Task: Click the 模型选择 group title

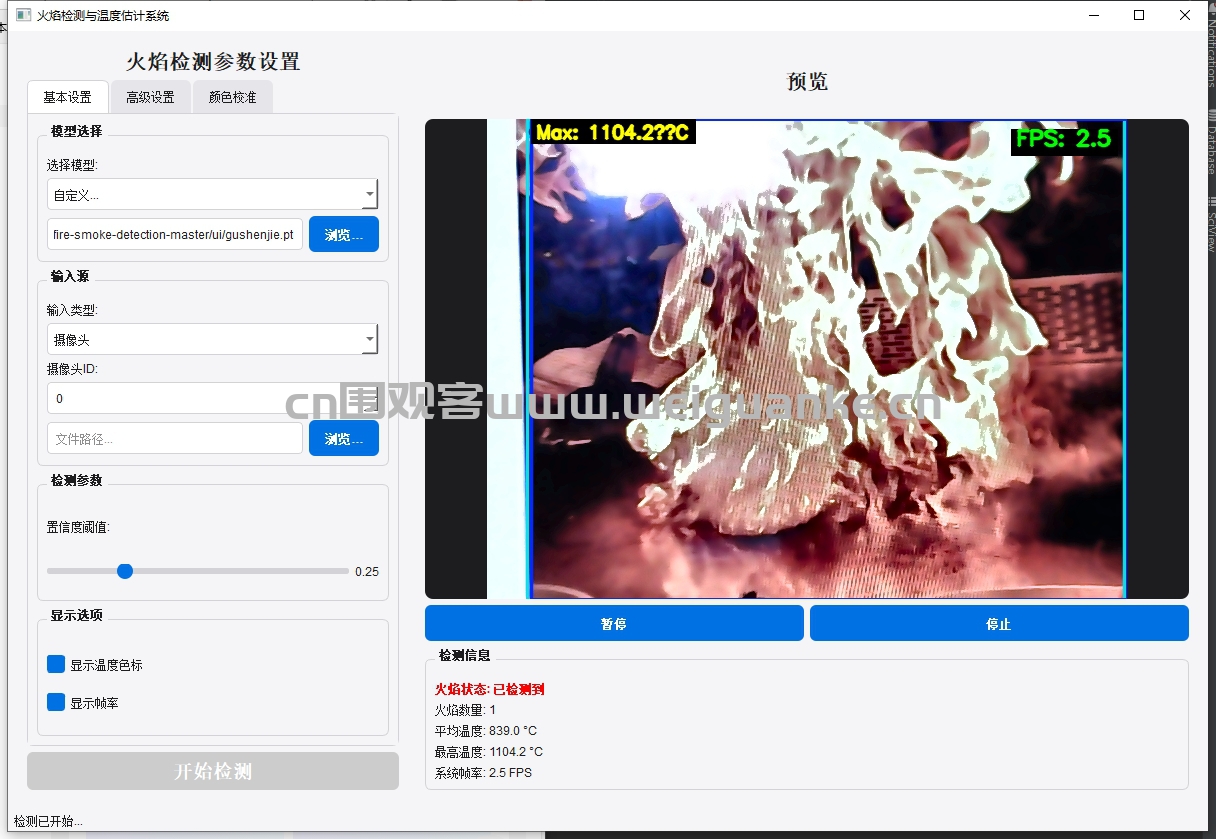Action: point(76,131)
